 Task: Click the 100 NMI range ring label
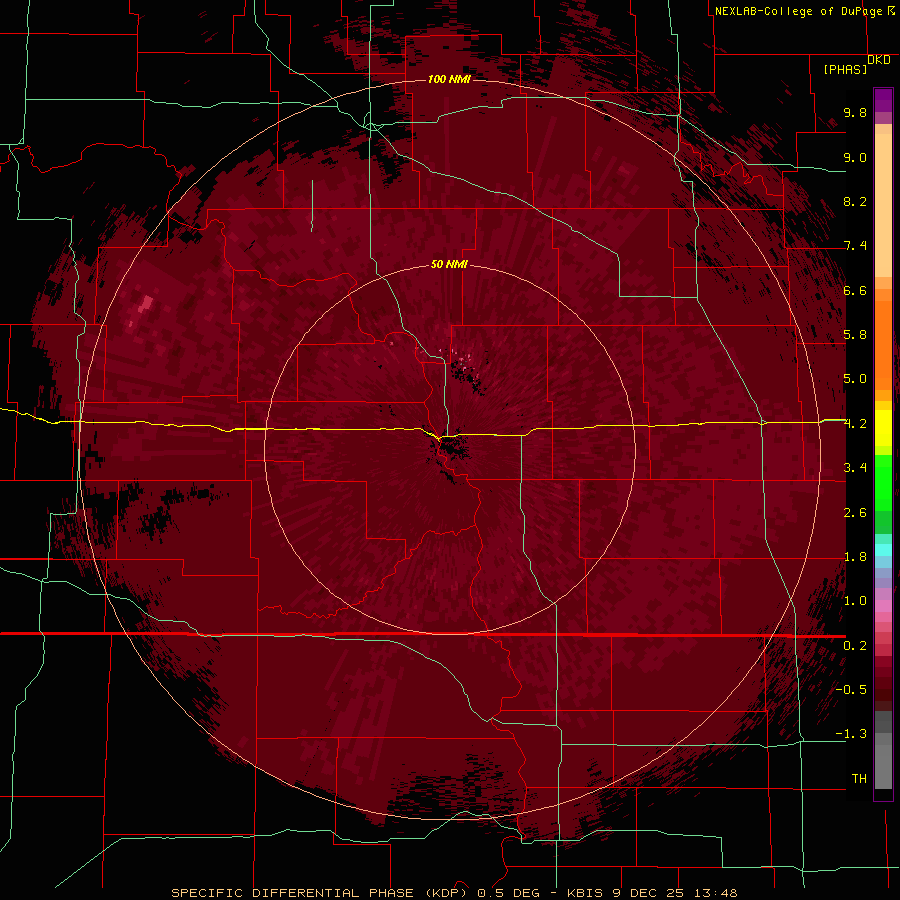tap(449, 79)
